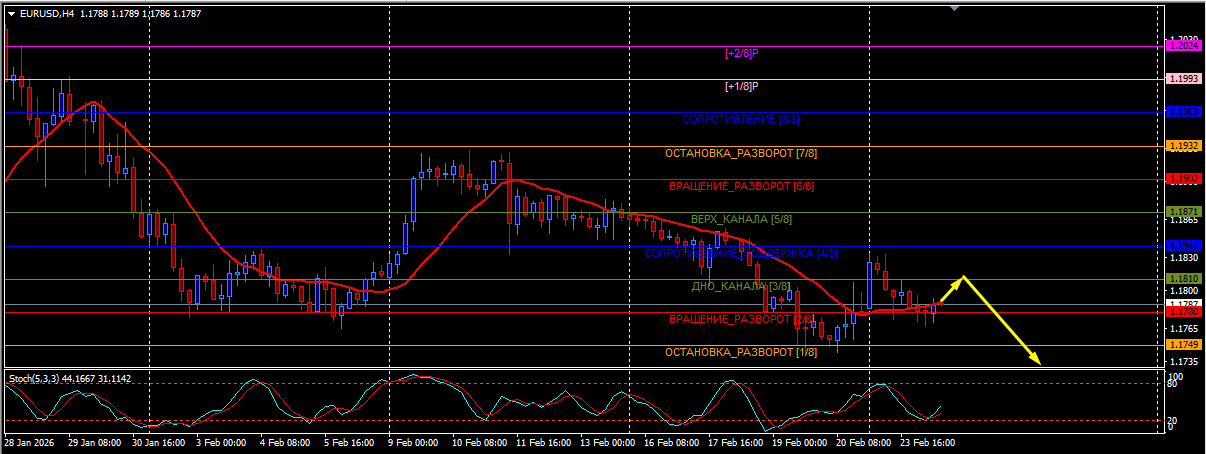Select the [+2/8]P level label
The image size is (1206, 454).
742,52
